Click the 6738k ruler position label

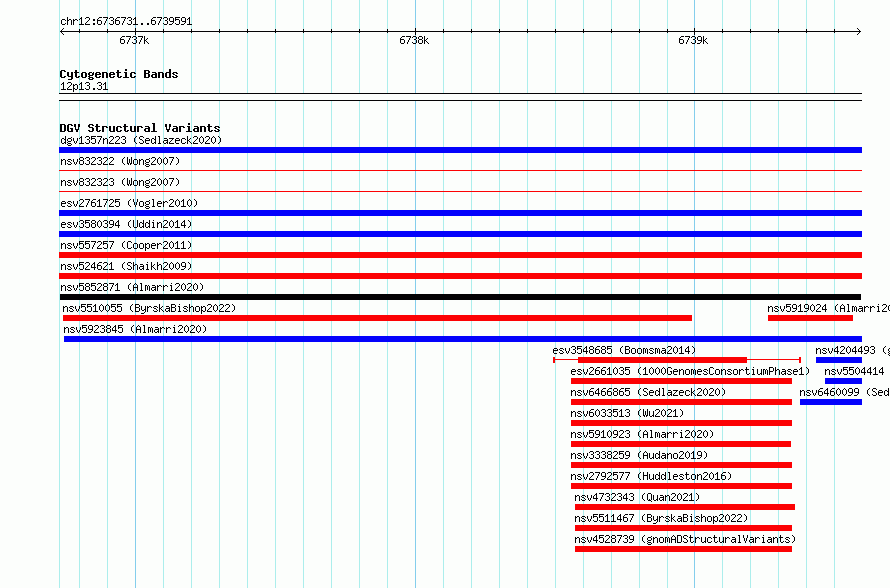414,40
